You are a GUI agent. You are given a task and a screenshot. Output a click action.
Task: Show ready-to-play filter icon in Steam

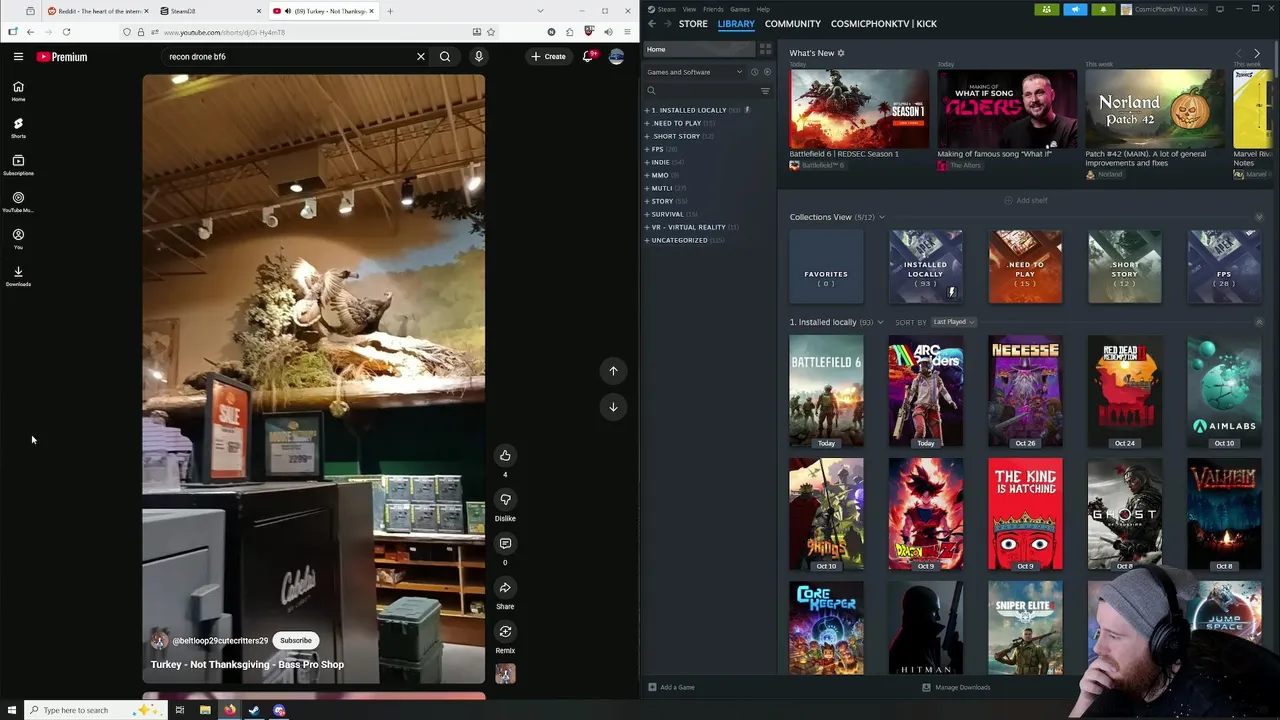[767, 72]
